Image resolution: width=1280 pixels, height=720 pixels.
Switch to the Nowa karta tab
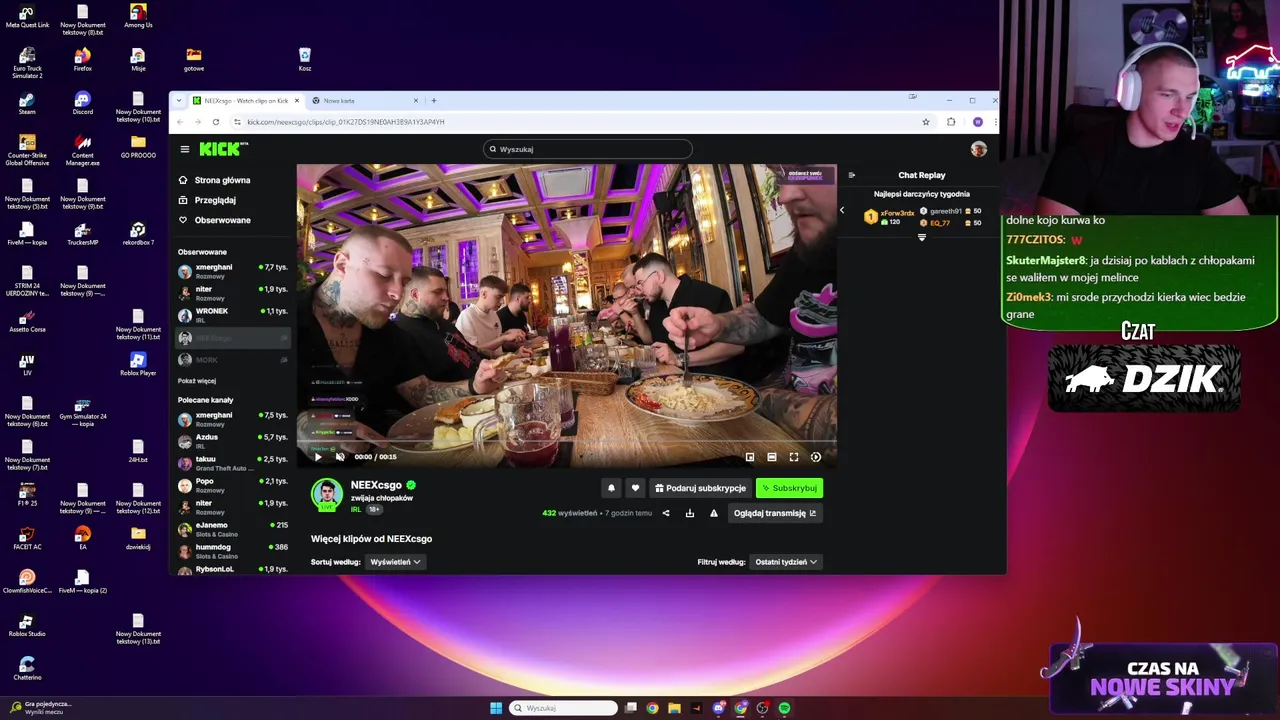(x=364, y=100)
